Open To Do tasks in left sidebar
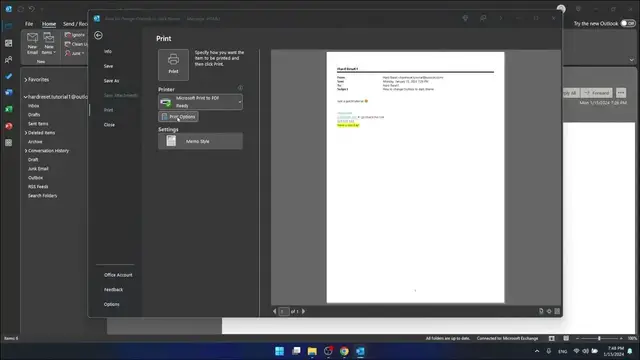640x360 pixels. (x=9, y=76)
